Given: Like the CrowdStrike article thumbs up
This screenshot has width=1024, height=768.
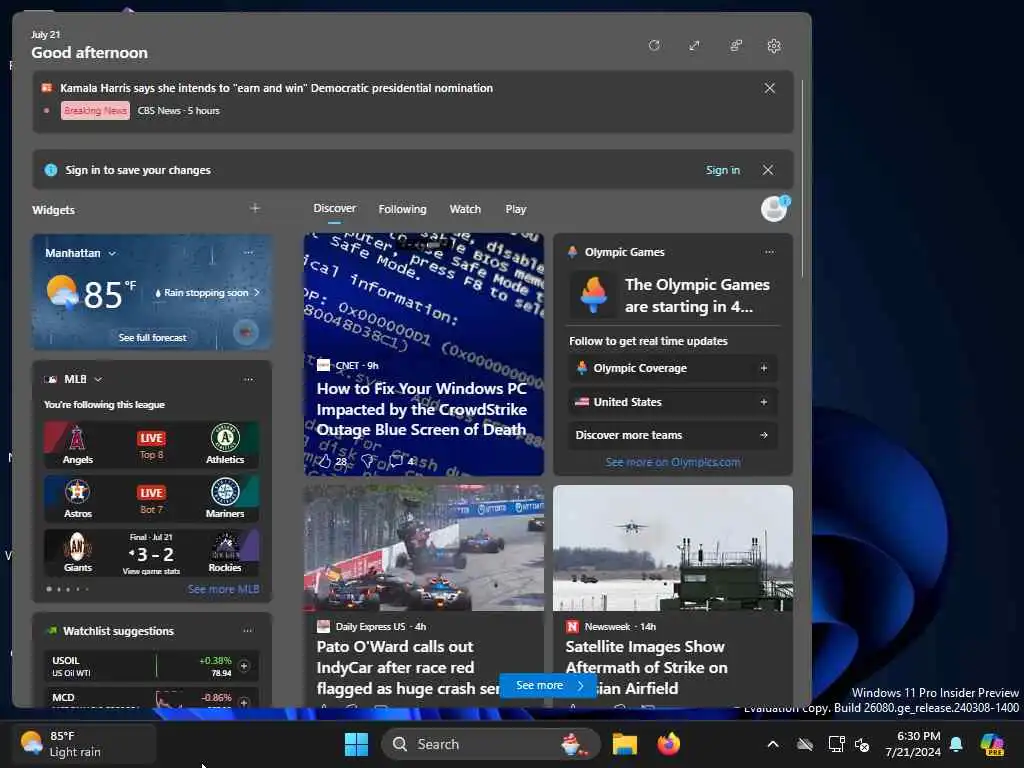Looking at the screenshot, I should point(325,461).
